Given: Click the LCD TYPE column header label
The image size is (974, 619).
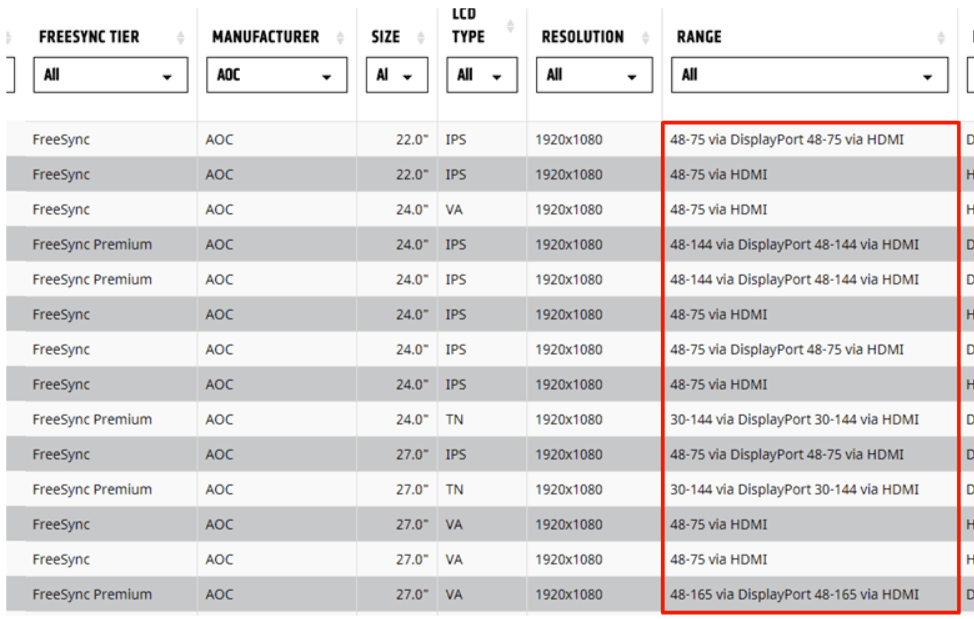Looking at the screenshot, I should 468,25.
